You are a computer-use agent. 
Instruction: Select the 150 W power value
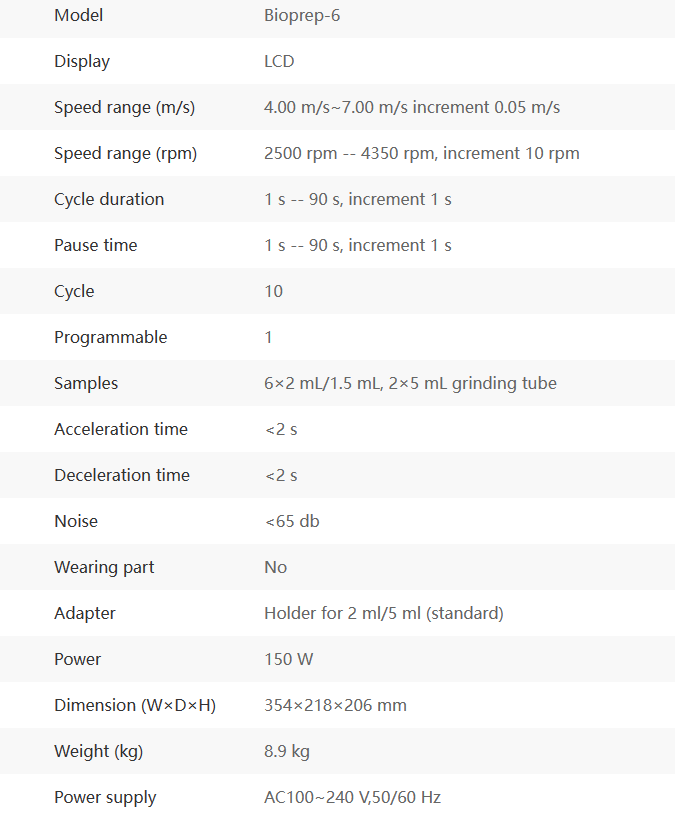click(x=288, y=659)
